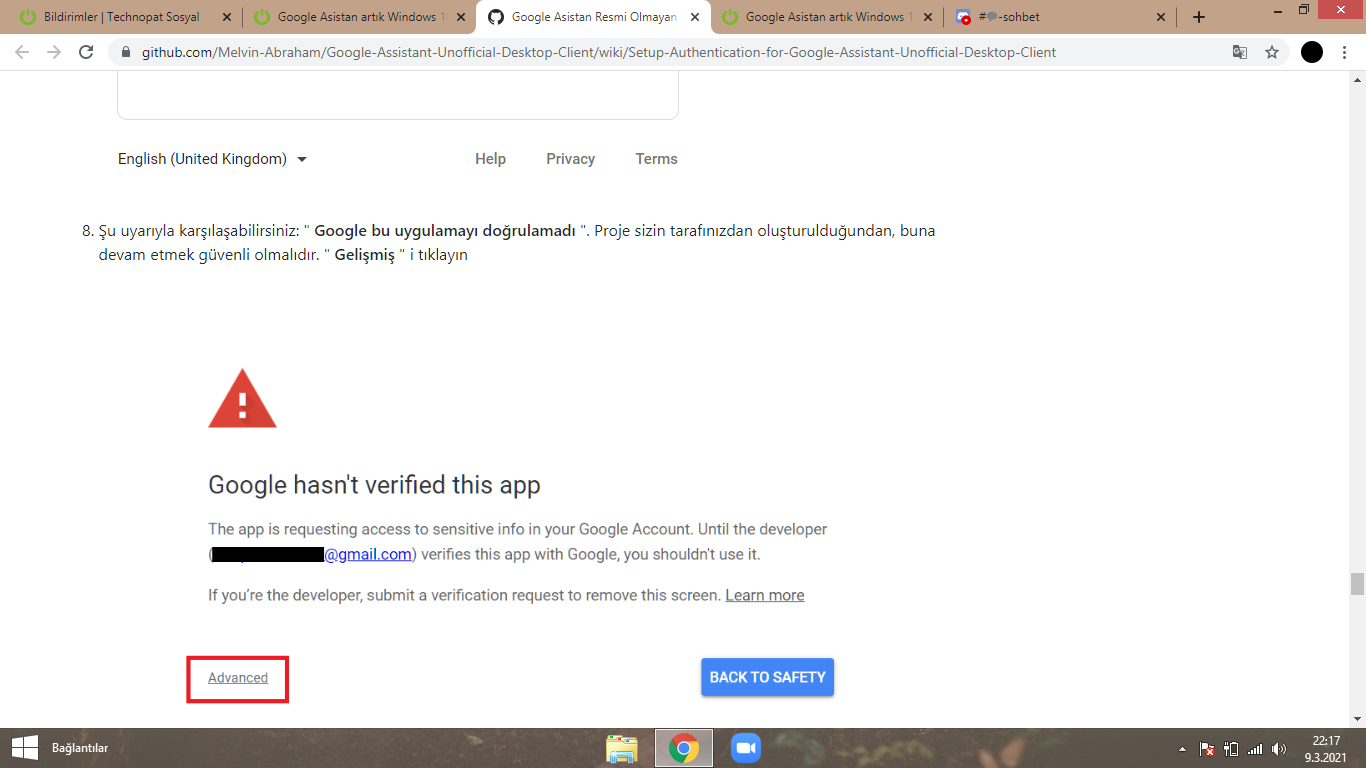Show hidden system tray icons

click(1182, 749)
